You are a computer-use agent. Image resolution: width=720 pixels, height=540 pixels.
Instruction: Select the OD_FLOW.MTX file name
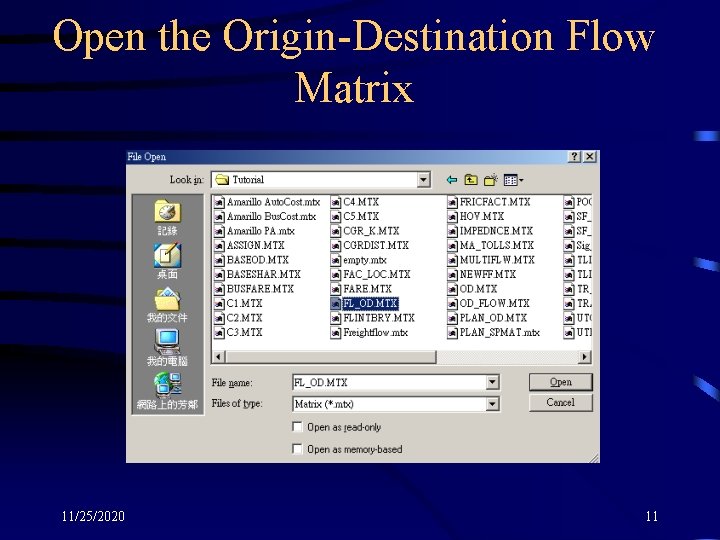pos(495,304)
